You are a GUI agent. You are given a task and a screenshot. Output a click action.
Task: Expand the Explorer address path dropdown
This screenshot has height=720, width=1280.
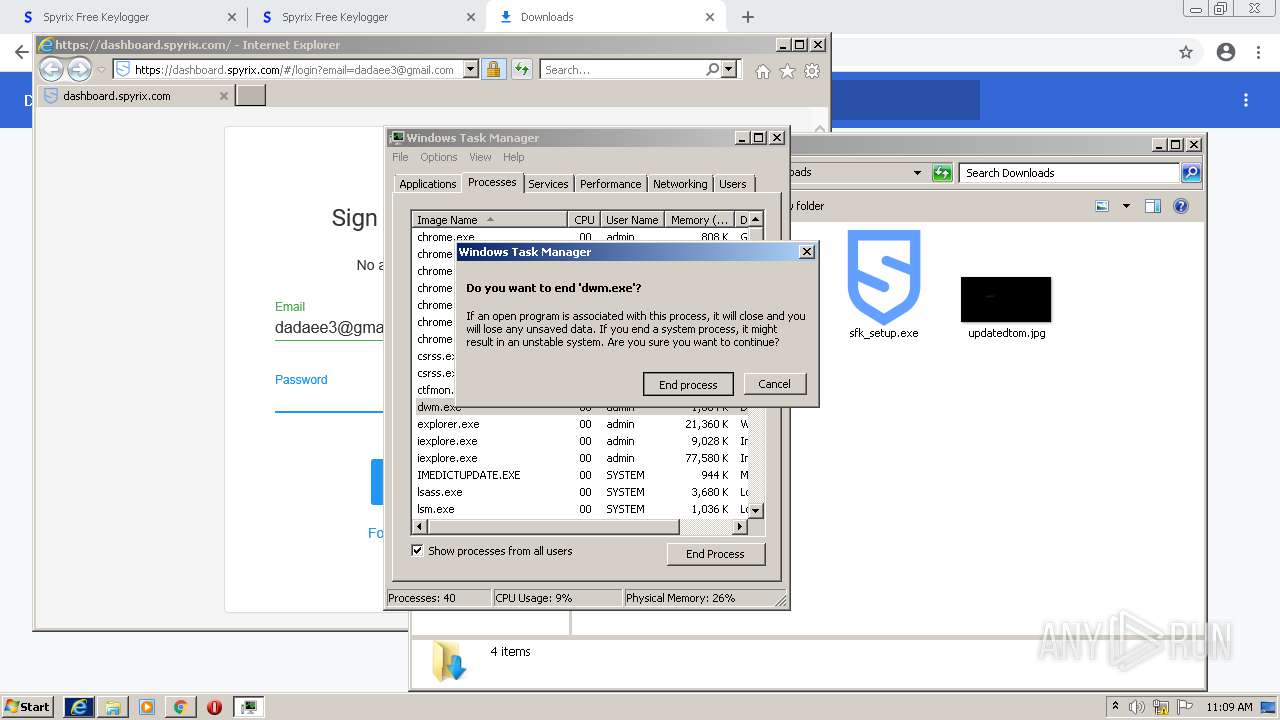point(917,173)
